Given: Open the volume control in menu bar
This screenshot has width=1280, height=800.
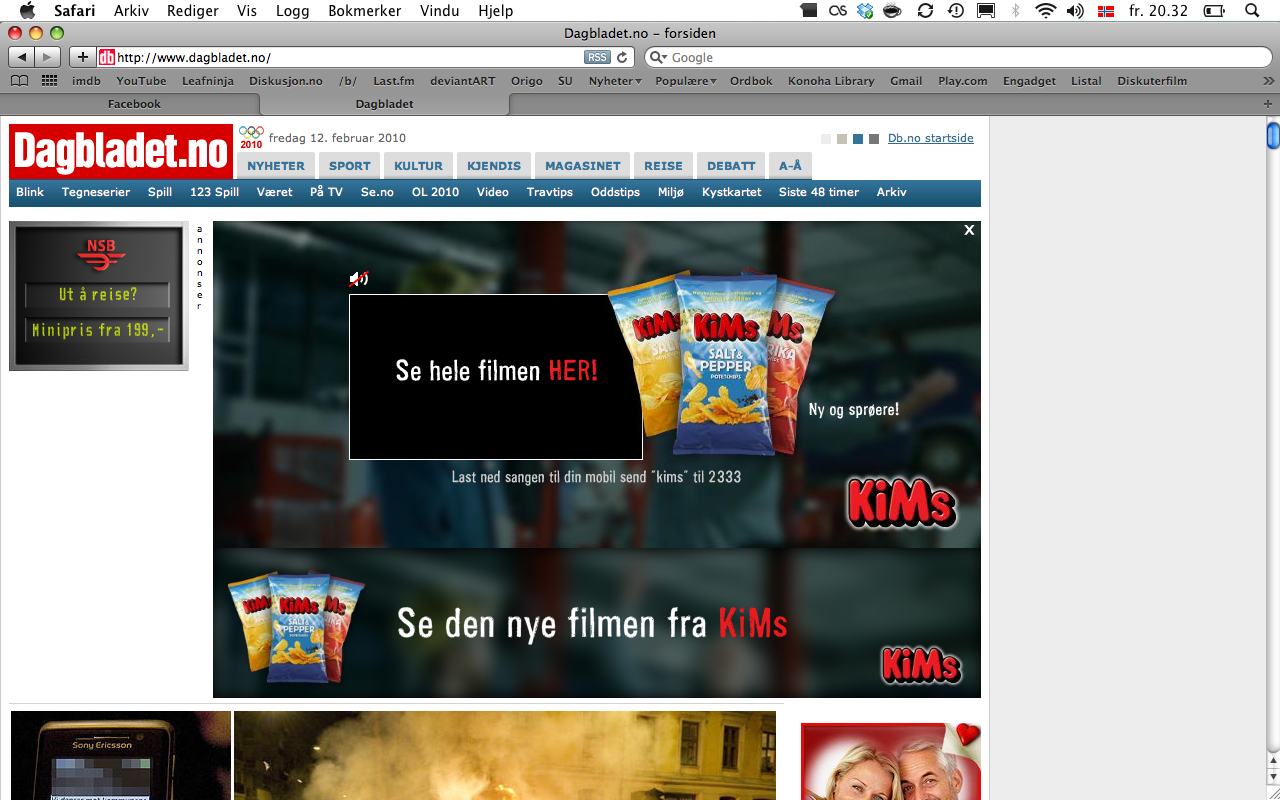Looking at the screenshot, I should click(1075, 10).
